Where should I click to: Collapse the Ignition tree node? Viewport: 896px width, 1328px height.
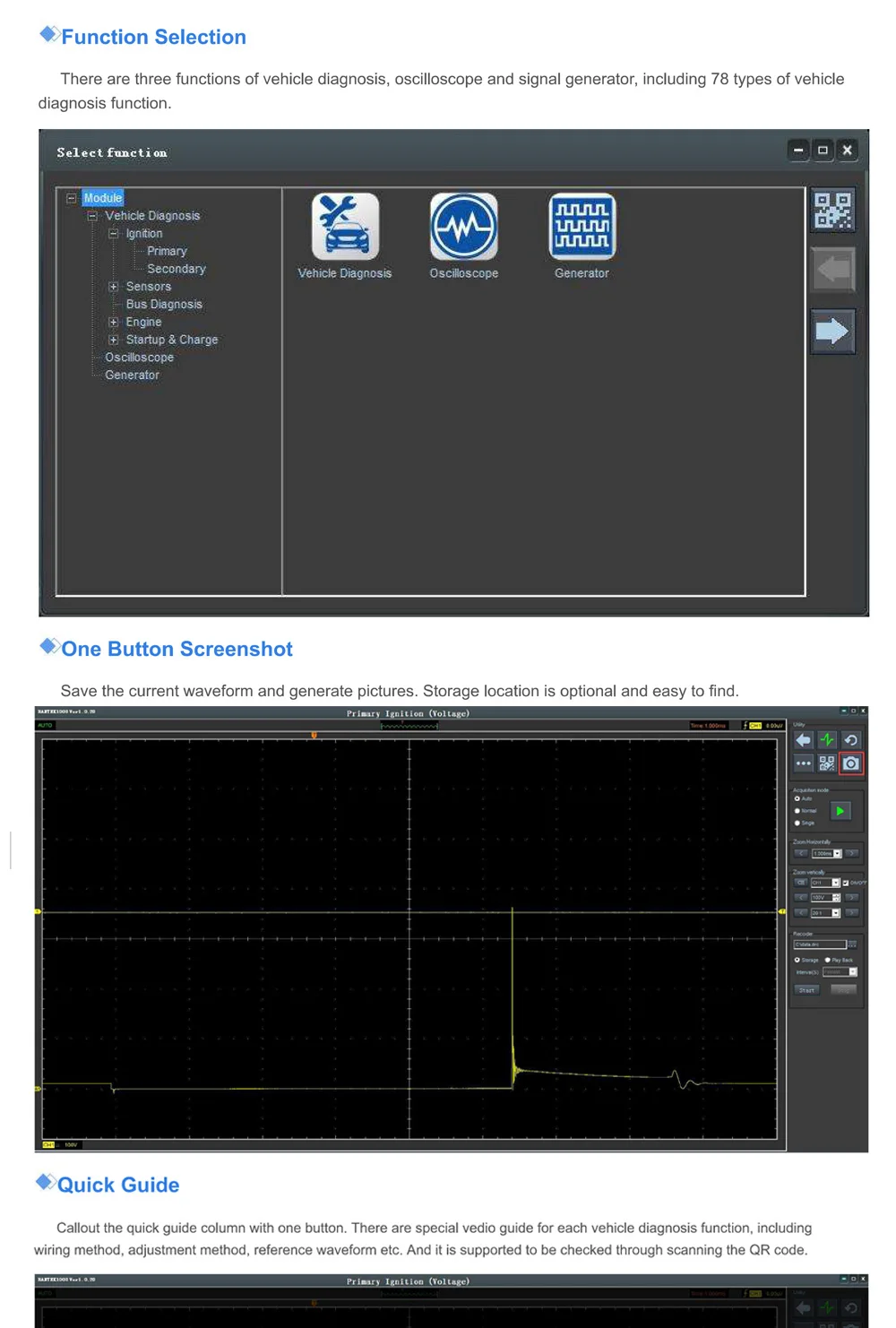pyautogui.click(x=114, y=234)
